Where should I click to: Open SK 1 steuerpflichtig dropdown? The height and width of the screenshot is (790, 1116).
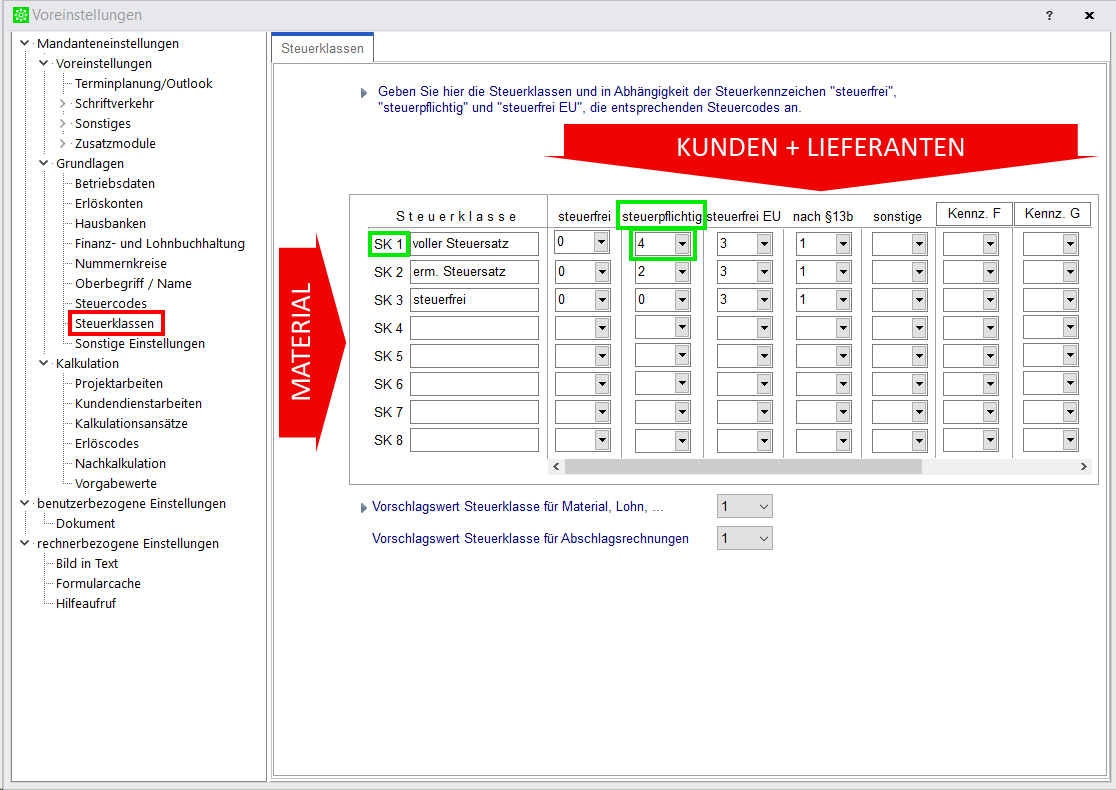click(681, 243)
